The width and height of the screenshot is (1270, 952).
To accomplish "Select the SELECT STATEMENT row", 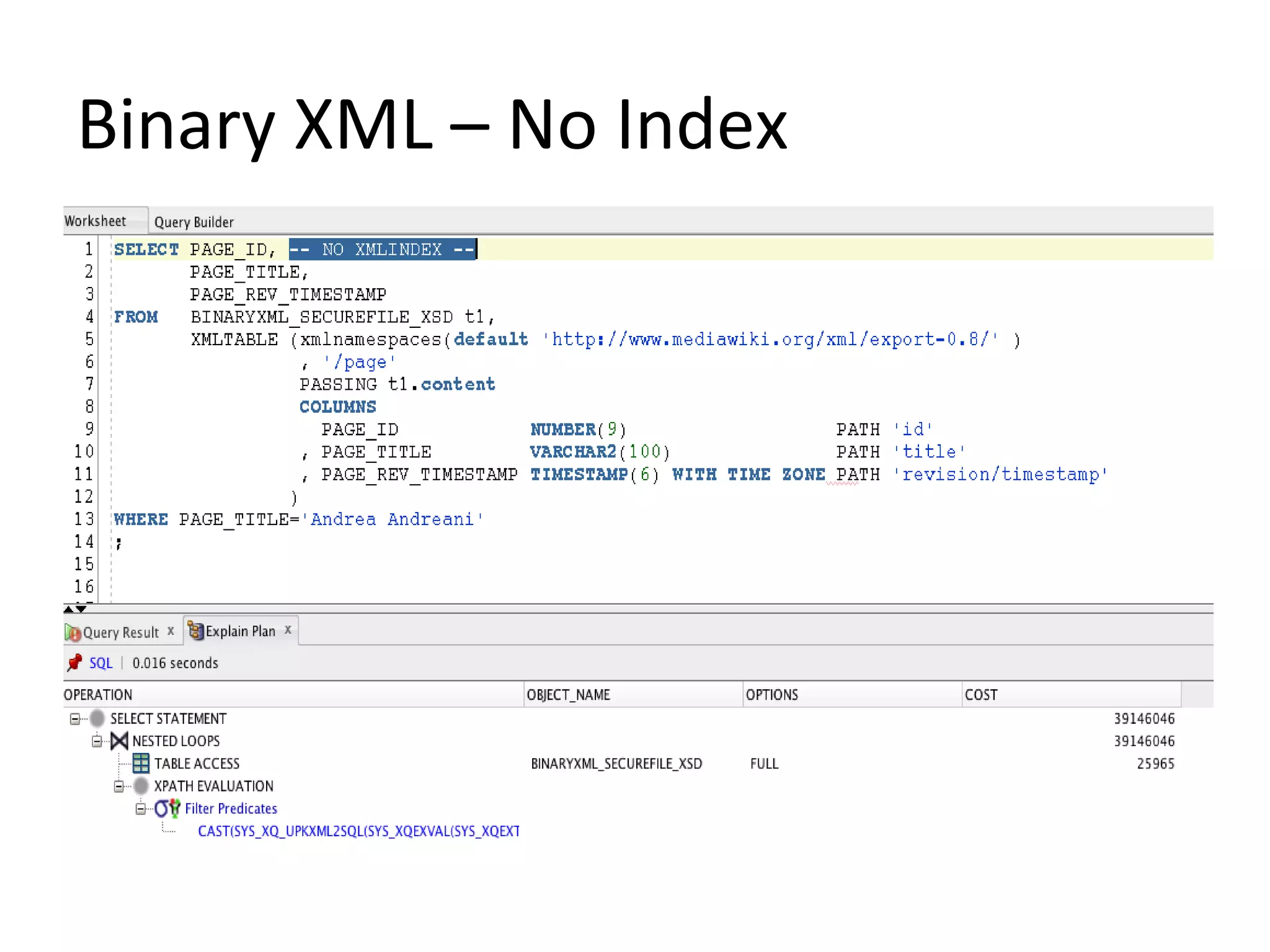I will click(622, 719).
